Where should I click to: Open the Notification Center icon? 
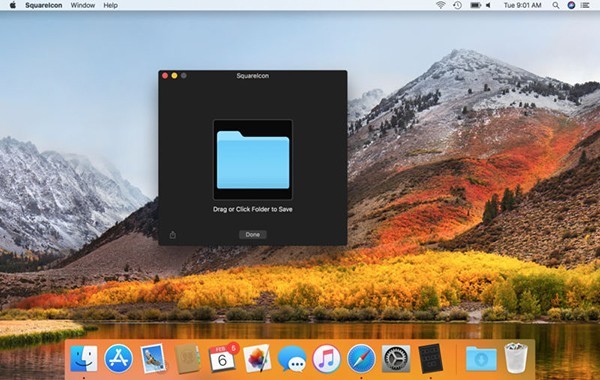tap(585, 5)
